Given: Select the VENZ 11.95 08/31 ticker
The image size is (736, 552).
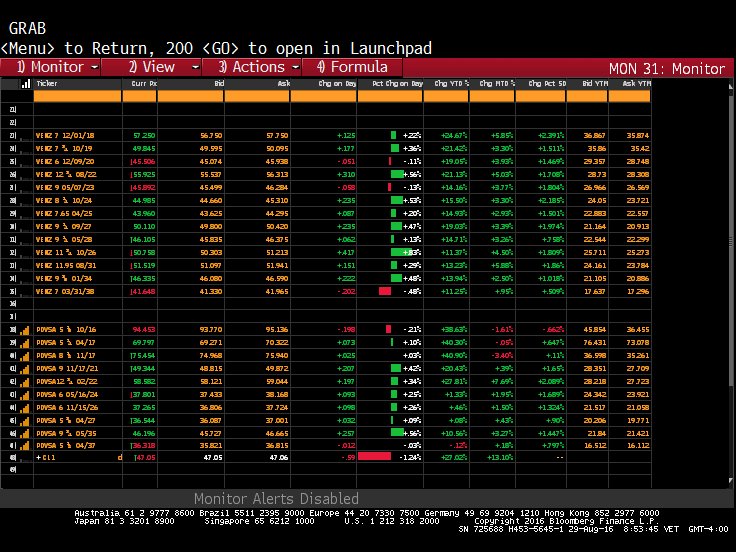Looking at the screenshot, I should tap(66, 266).
